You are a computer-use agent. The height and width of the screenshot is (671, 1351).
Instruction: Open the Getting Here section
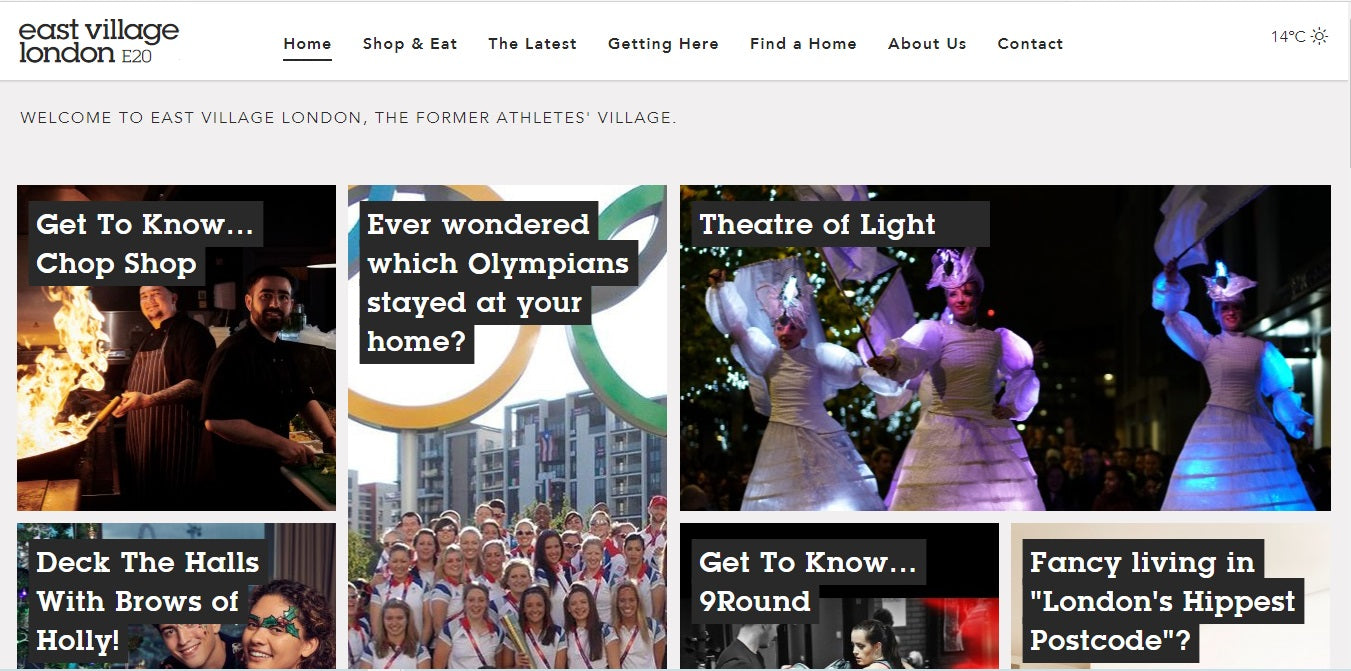point(663,44)
